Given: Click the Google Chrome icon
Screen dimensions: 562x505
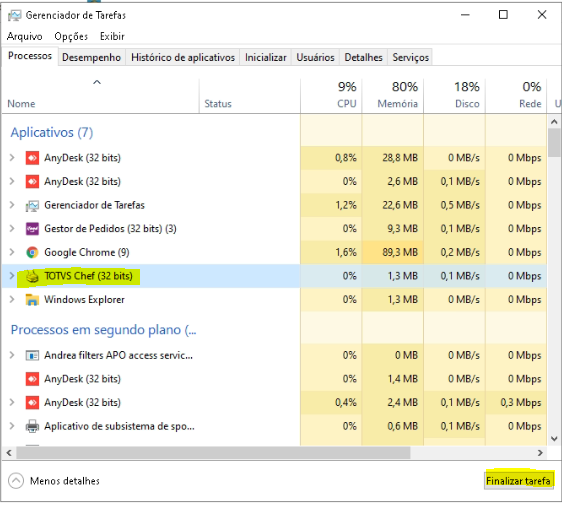Looking at the screenshot, I should (x=32, y=252).
